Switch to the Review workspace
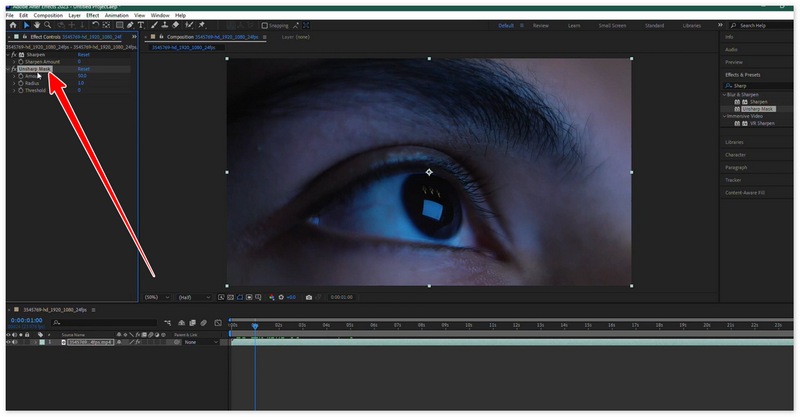 (x=541, y=25)
